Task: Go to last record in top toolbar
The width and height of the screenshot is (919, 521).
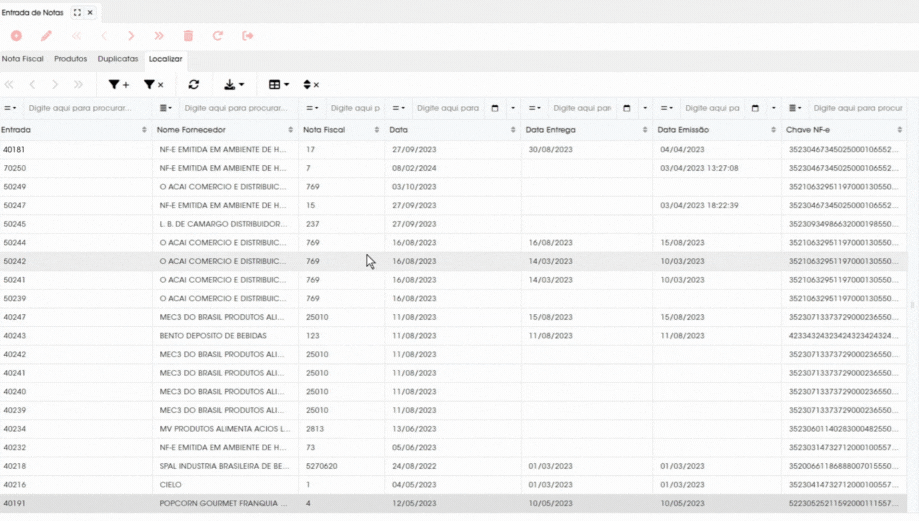Action: (159, 36)
